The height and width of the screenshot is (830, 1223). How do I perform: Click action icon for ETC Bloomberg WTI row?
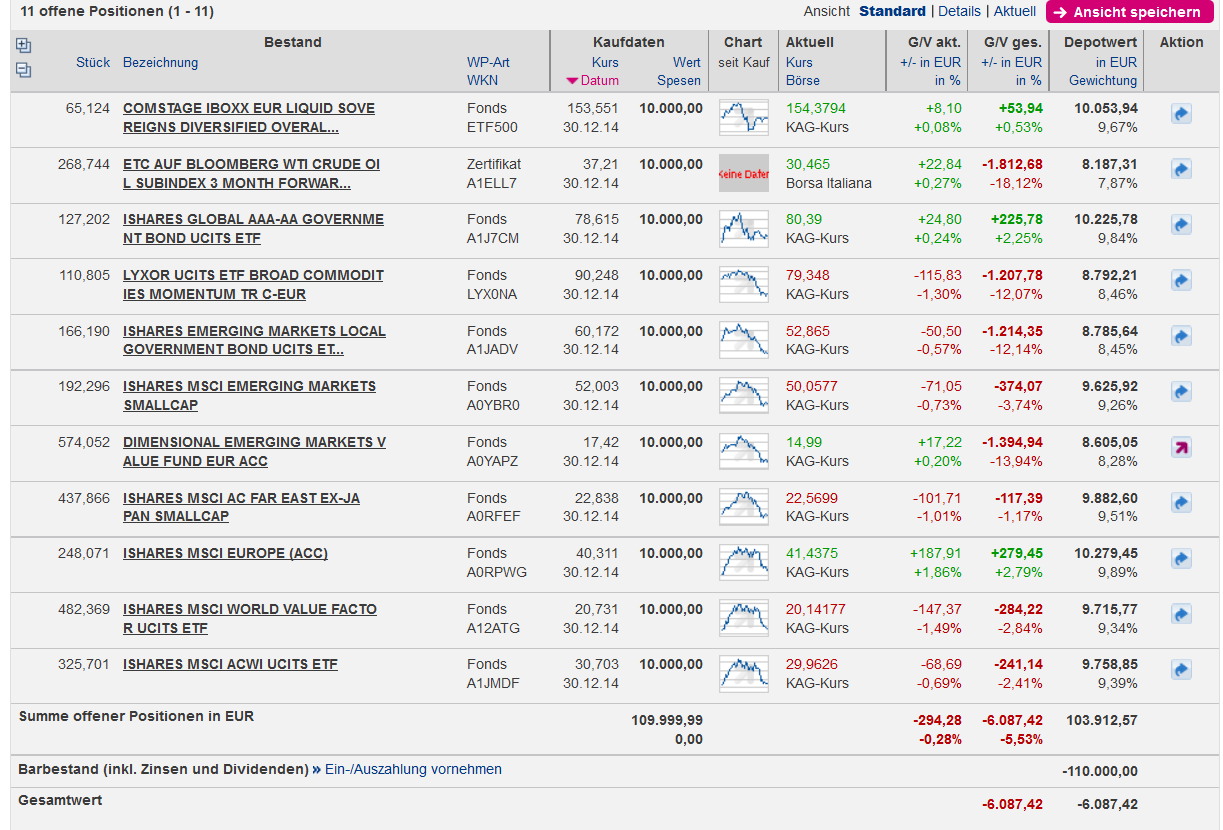(x=1181, y=170)
